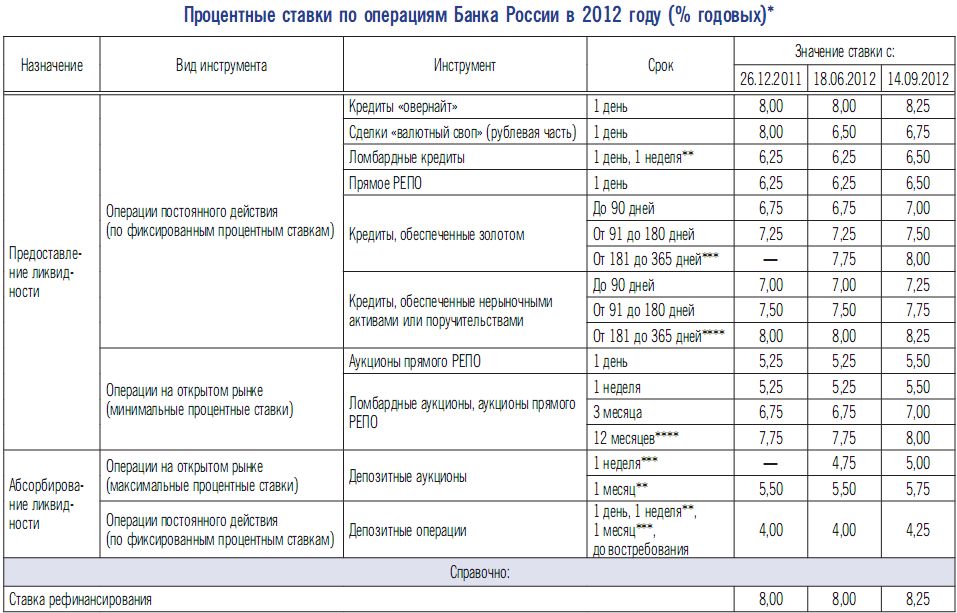Click the 'Ставка рефинансирования' row label
The height and width of the screenshot is (613, 957).
(x=80, y=600)
